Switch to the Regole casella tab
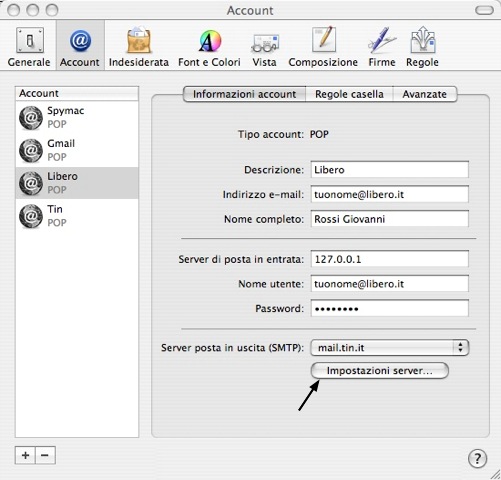The height and width of the screenshot is (480, 501). click(349, 94)
